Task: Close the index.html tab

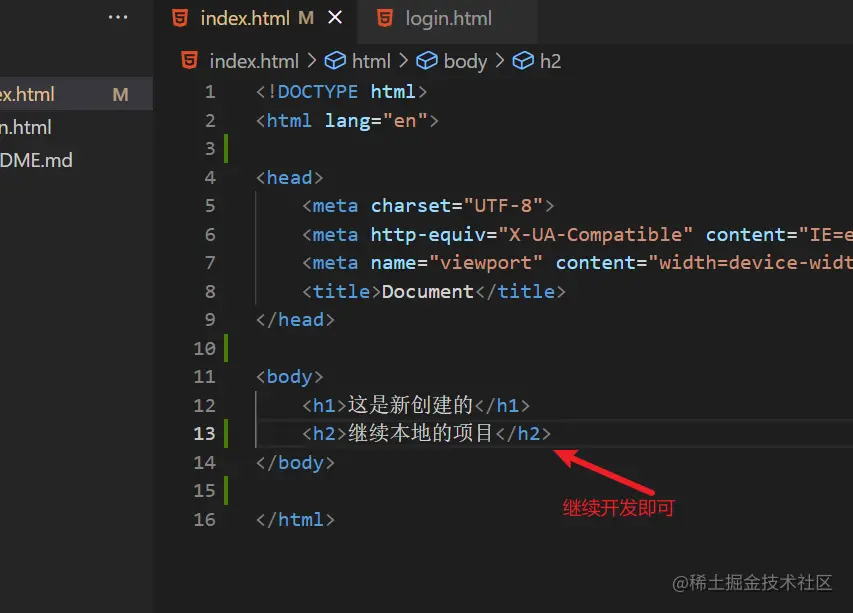Action: (335, 18)
